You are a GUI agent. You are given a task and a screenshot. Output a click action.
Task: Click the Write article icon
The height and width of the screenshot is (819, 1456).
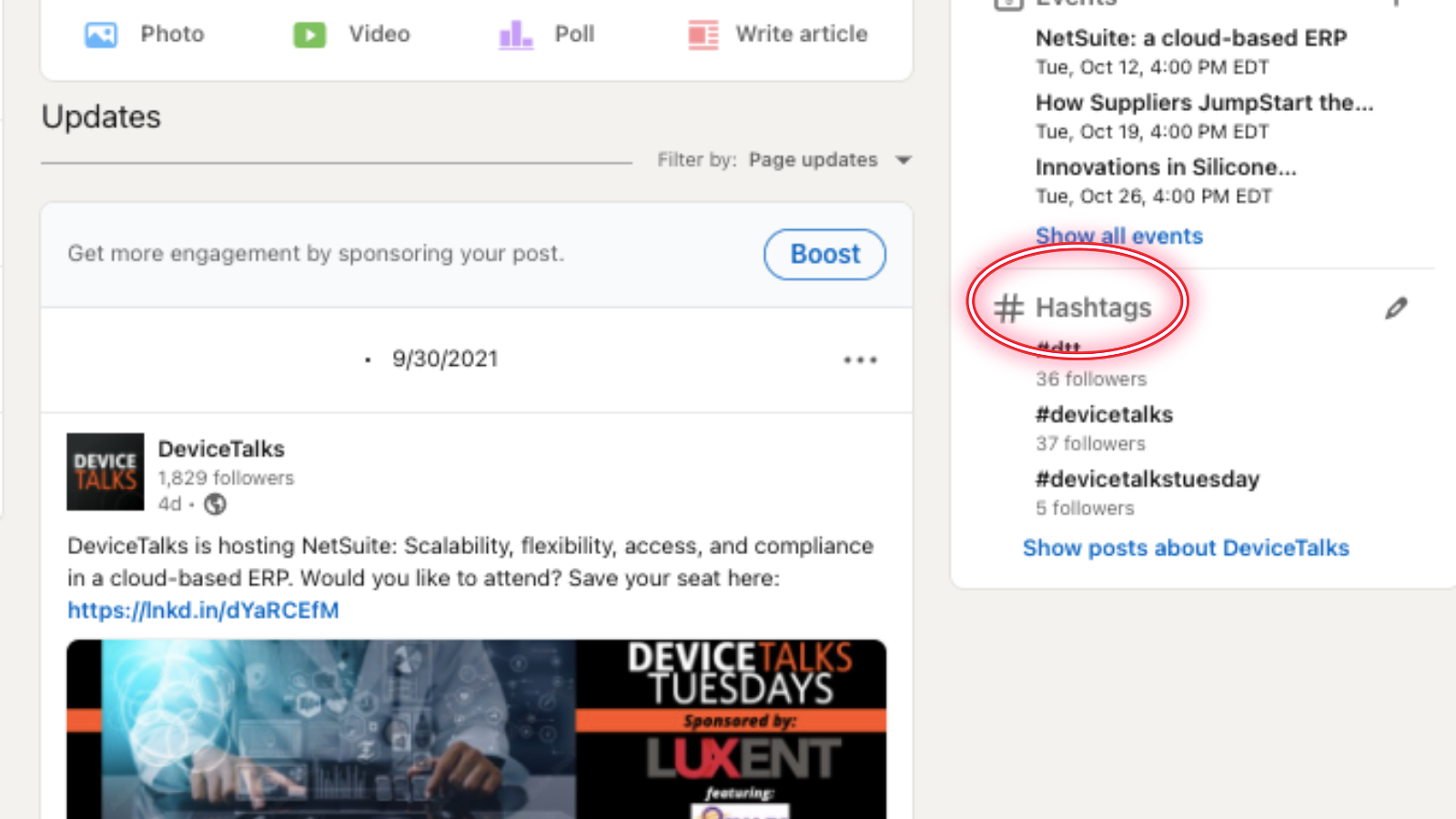point(703,35)
